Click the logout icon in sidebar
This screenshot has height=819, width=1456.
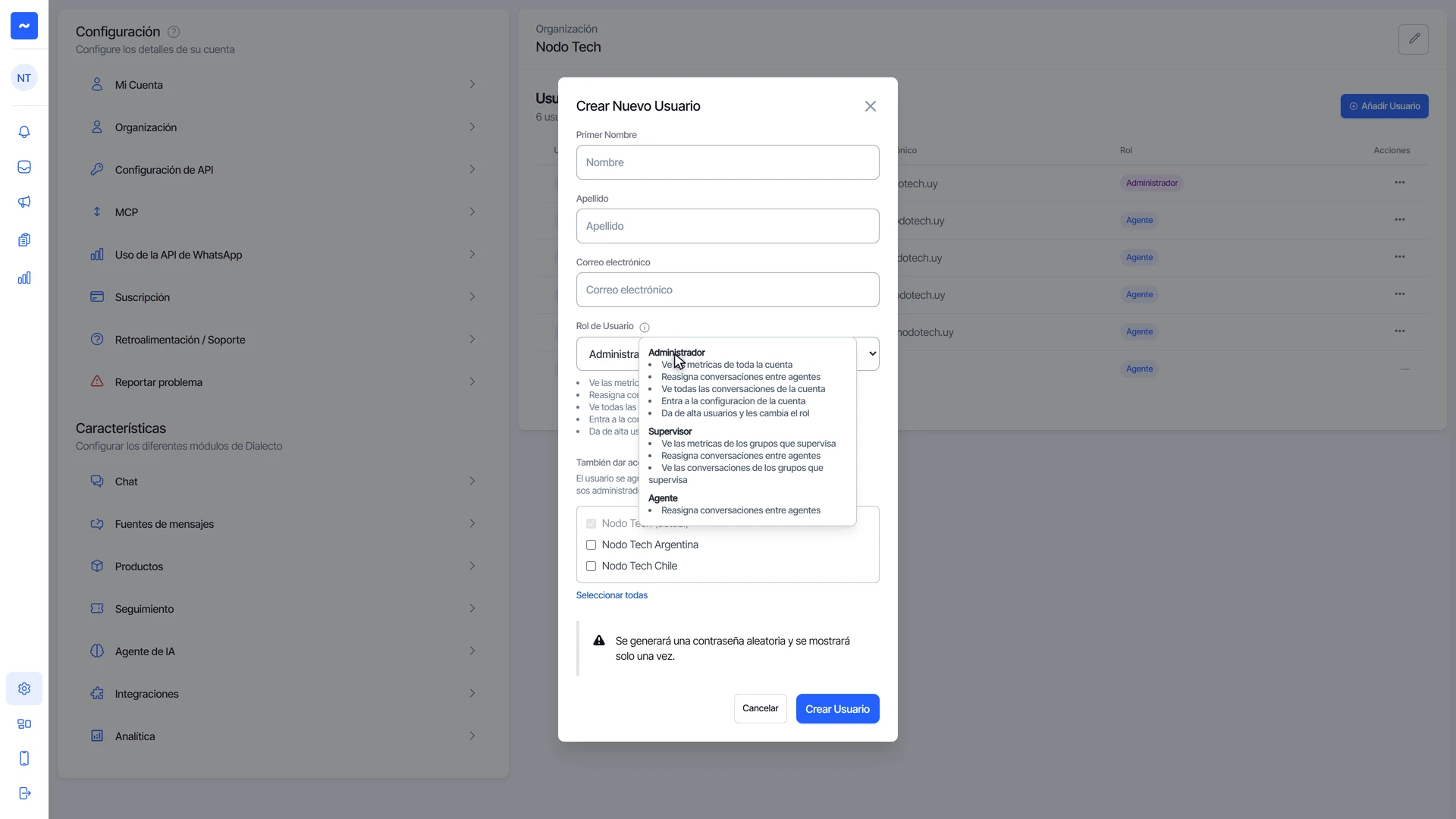pos(24,793)
